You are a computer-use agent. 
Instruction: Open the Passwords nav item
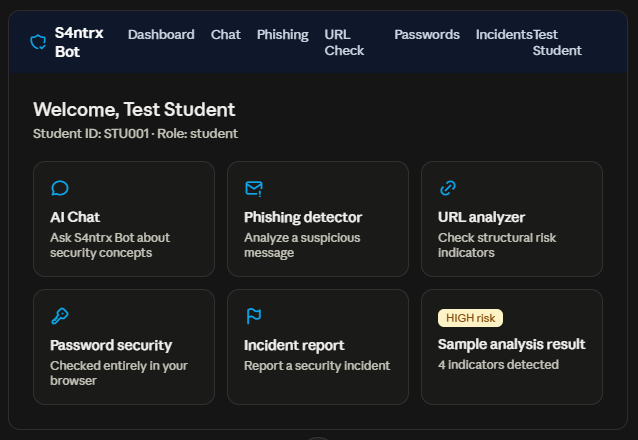point(427,35)
